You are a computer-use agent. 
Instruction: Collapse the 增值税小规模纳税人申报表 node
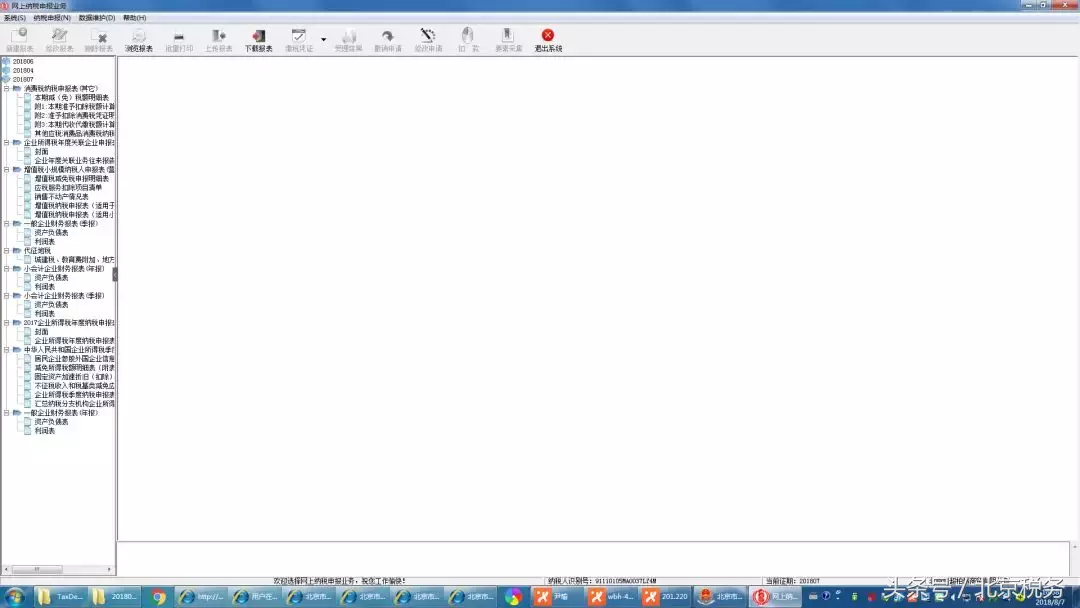click(6, 169)
